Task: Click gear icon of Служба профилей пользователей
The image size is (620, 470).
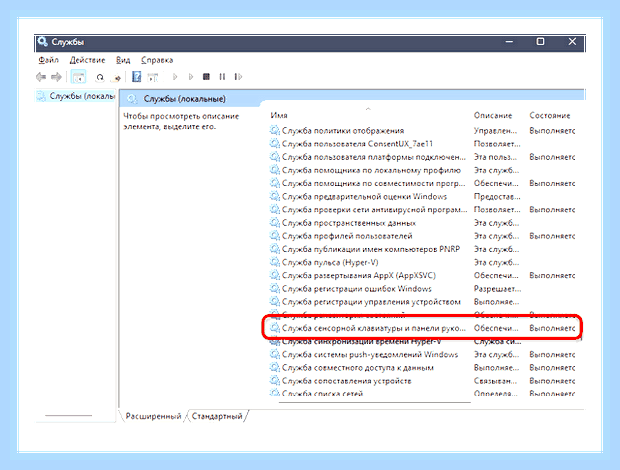Action: point(274,236)
